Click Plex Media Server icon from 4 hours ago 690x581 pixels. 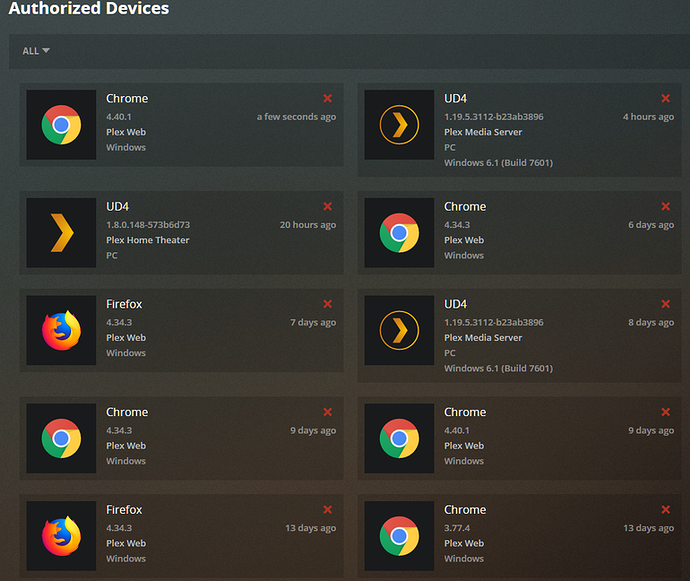pyautogui.click(x=399, y=125)
